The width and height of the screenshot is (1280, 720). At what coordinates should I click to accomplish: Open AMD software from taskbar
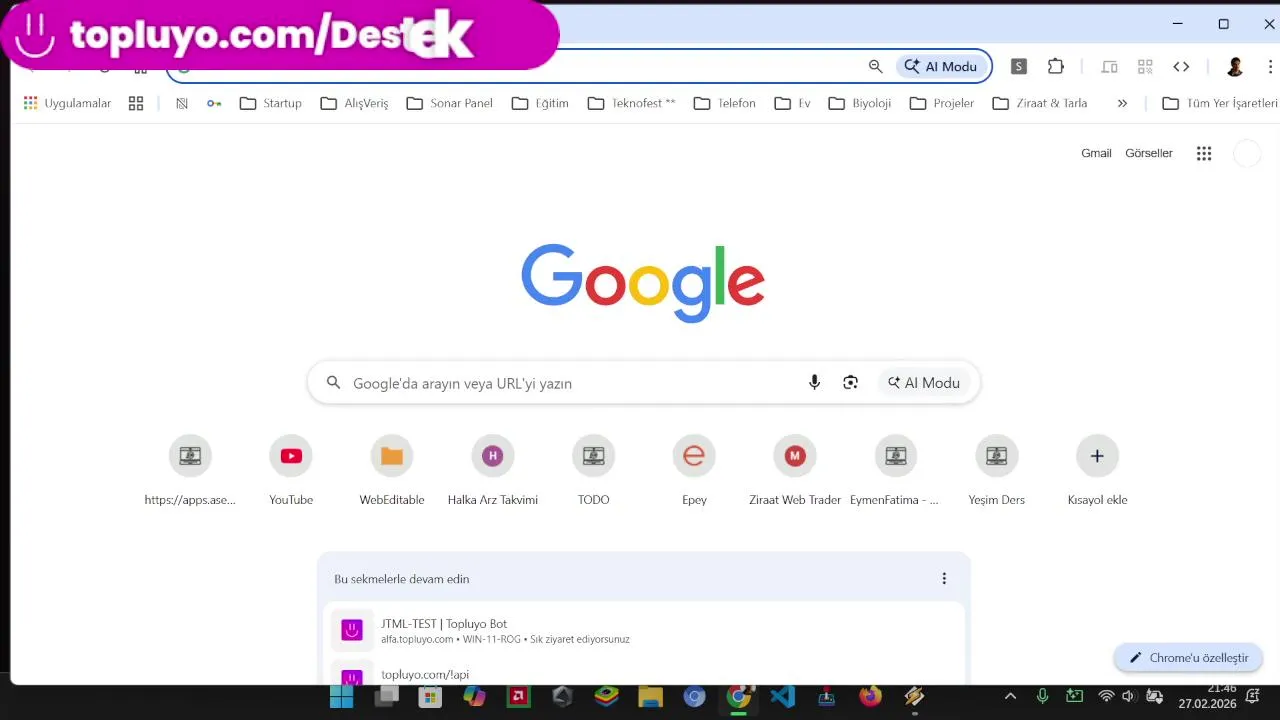pyautogui.click(x=518, y=697)
